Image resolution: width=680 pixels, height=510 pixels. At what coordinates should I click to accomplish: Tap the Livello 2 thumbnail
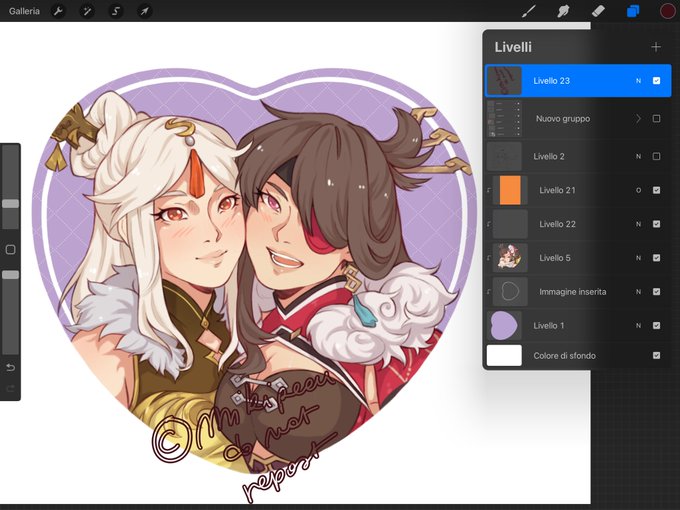[x=504, y=156]
